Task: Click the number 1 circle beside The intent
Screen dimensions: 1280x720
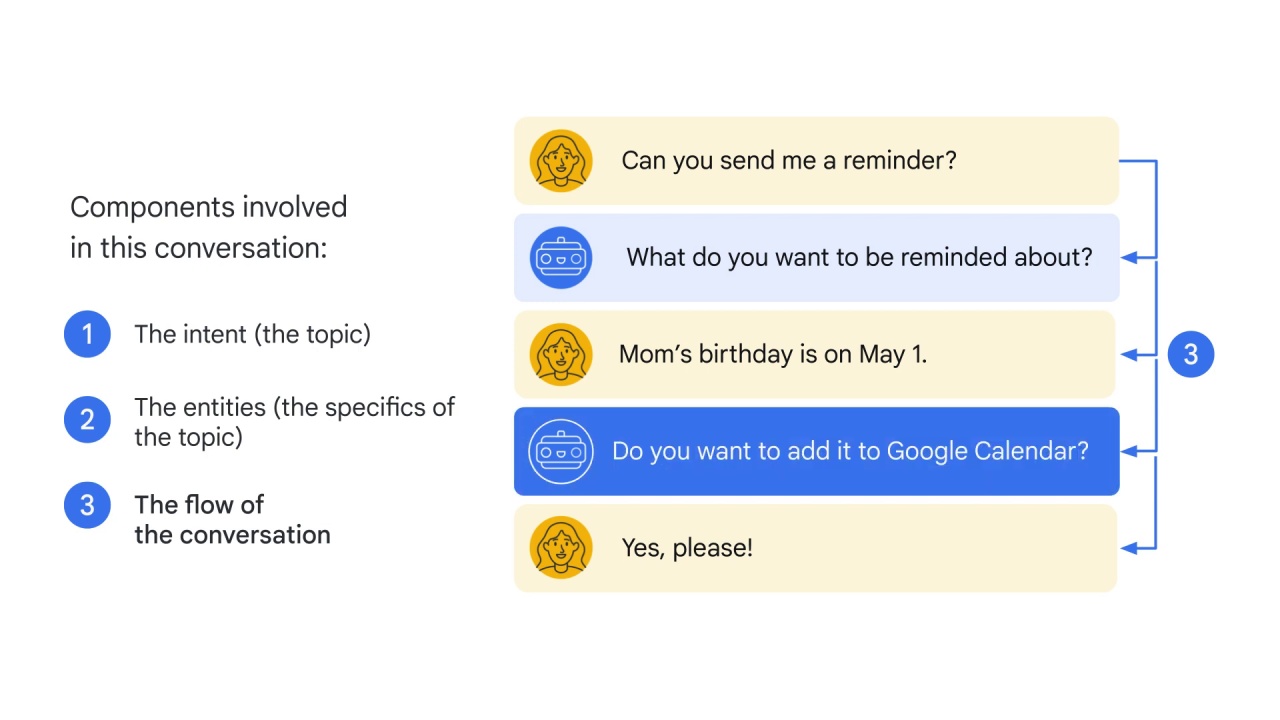Action: [87, 334]
